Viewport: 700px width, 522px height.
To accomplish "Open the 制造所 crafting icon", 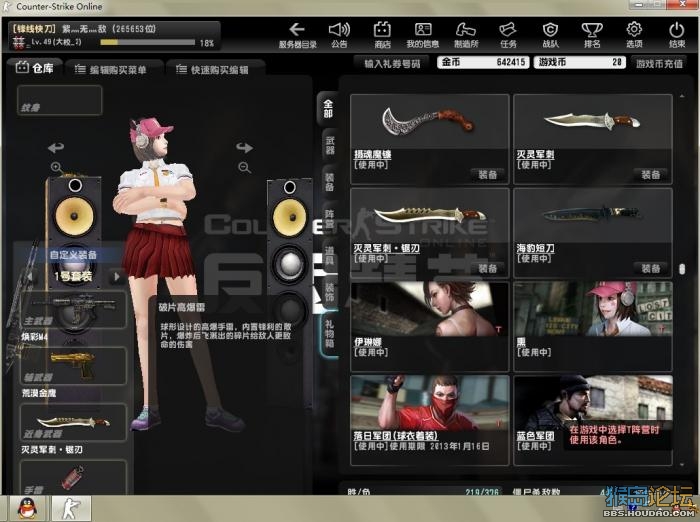I will pyautogui.click(x=466, y=35).
